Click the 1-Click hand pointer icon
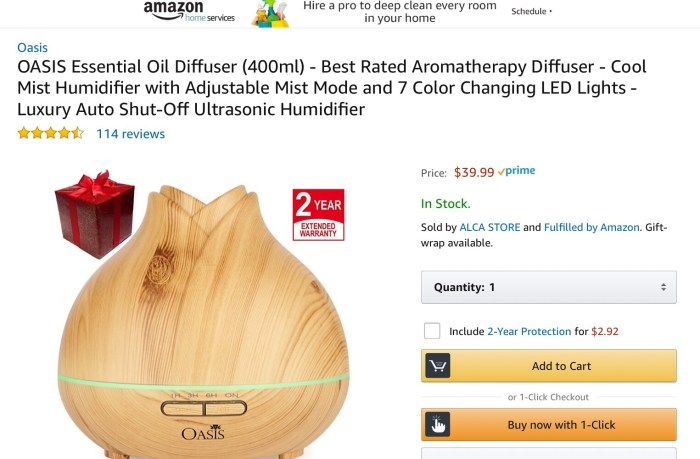700x459 pixels. click(x=437, y=425)
